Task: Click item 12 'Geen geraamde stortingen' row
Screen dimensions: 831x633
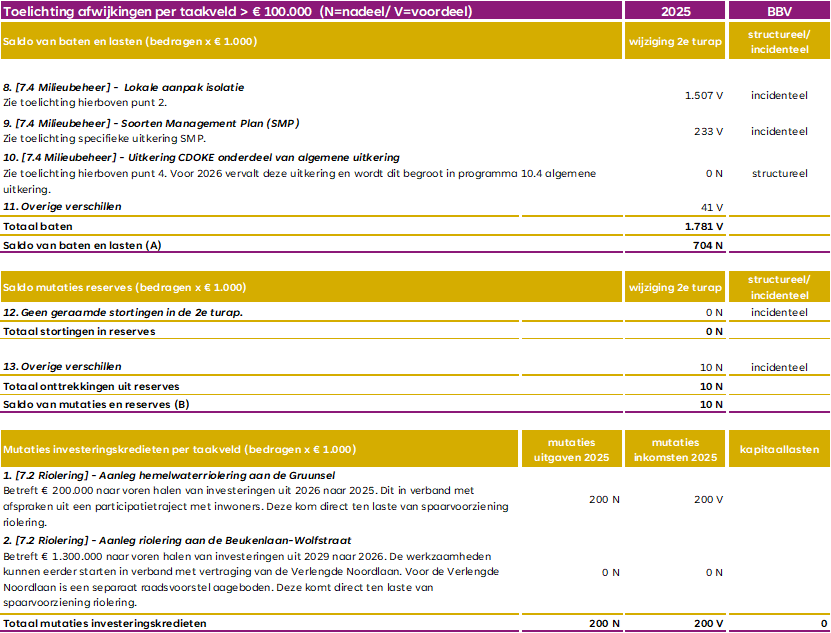Action: point(123,312)
